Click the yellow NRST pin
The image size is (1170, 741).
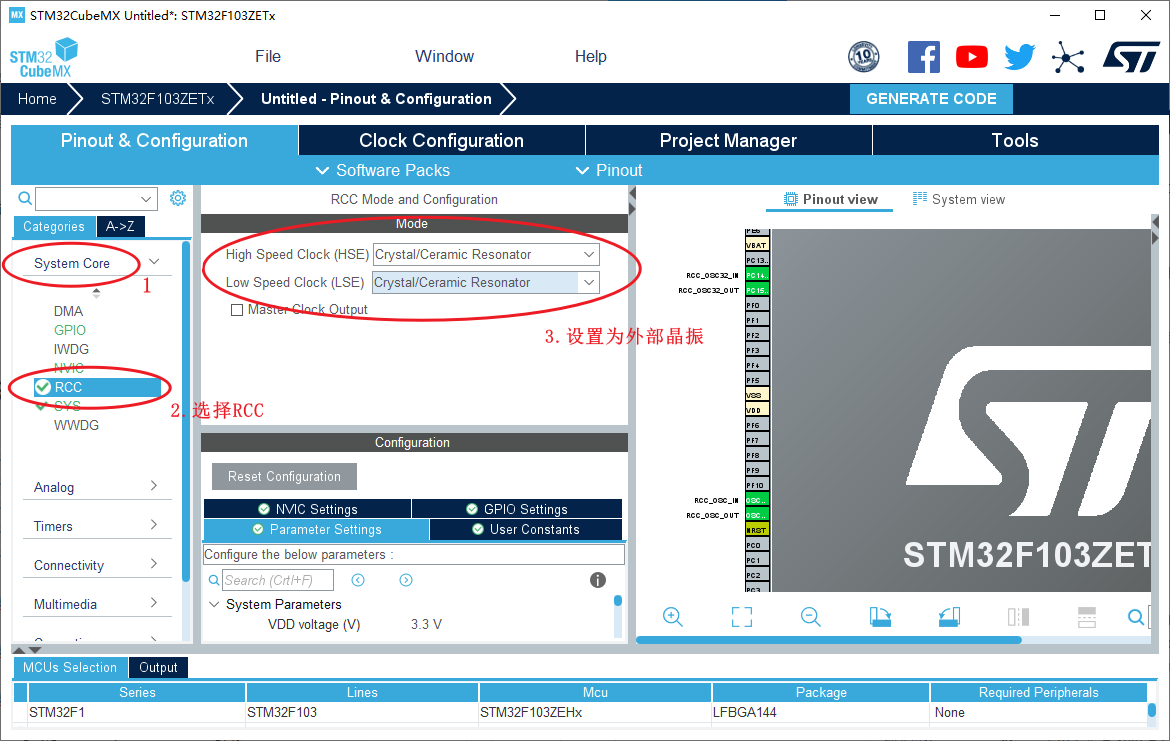click(757, 530)
